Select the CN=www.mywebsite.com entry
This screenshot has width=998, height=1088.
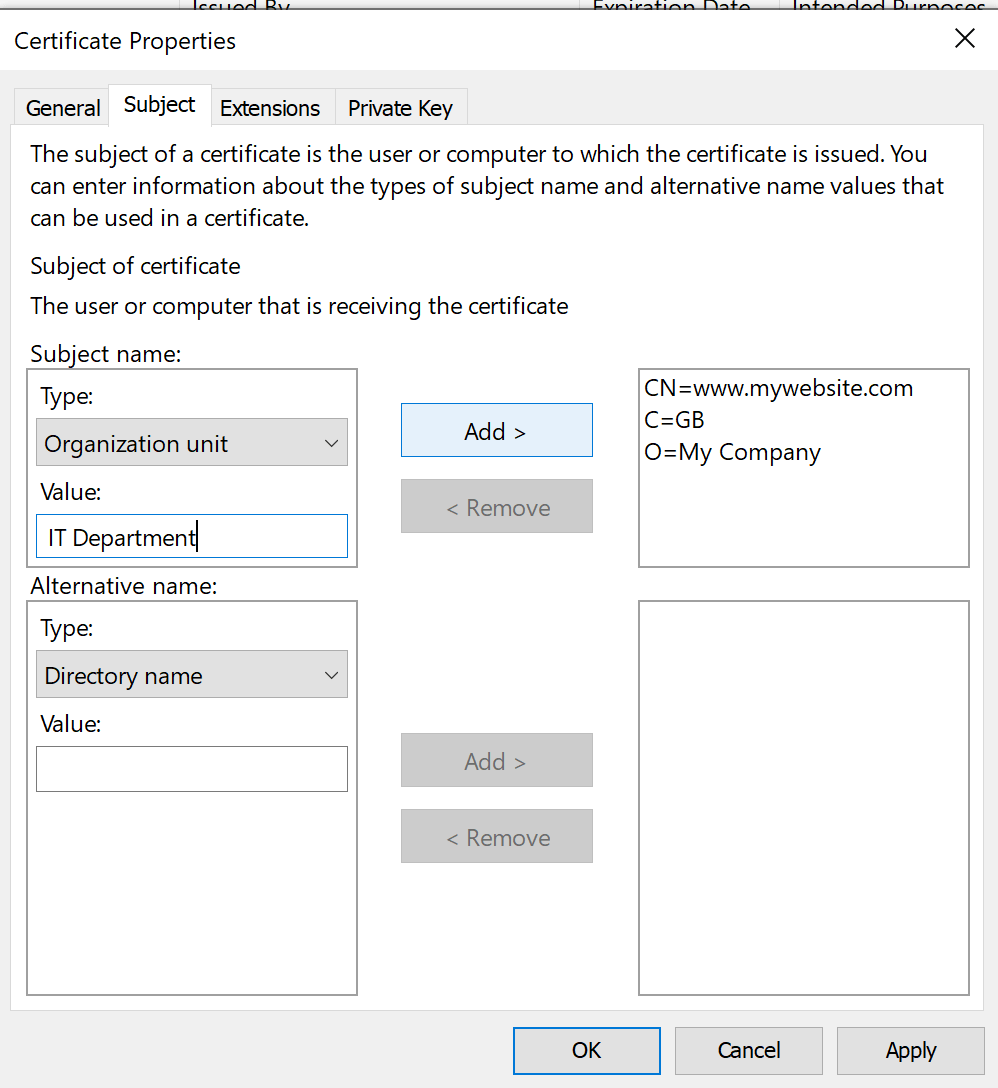coord(779,388)
